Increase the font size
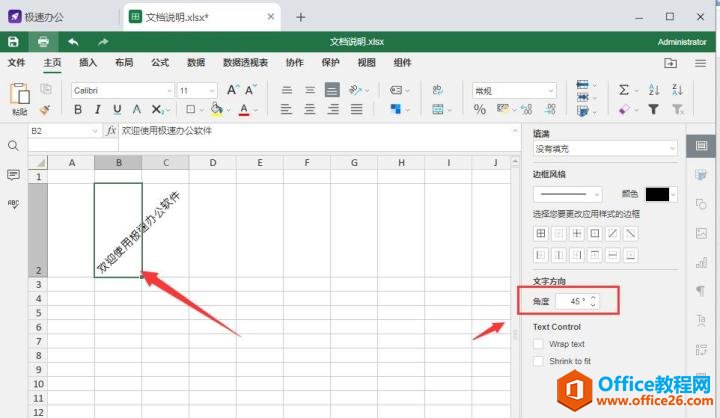 (x=232, y=90)
